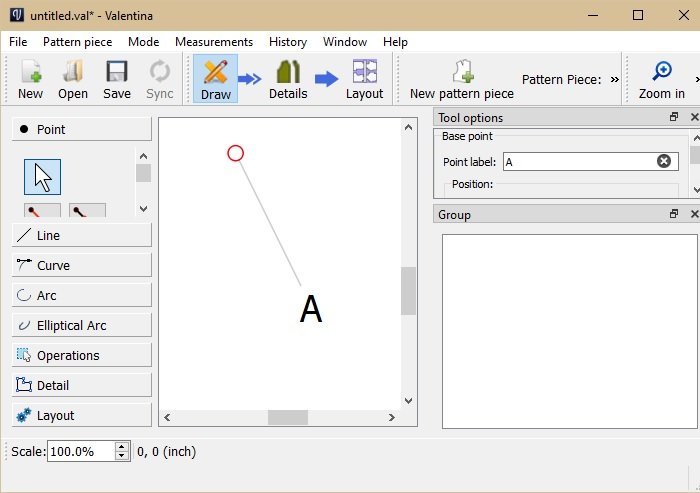Close the Group panel
This screenshot has width=700, height=493.
pos(694,214)
